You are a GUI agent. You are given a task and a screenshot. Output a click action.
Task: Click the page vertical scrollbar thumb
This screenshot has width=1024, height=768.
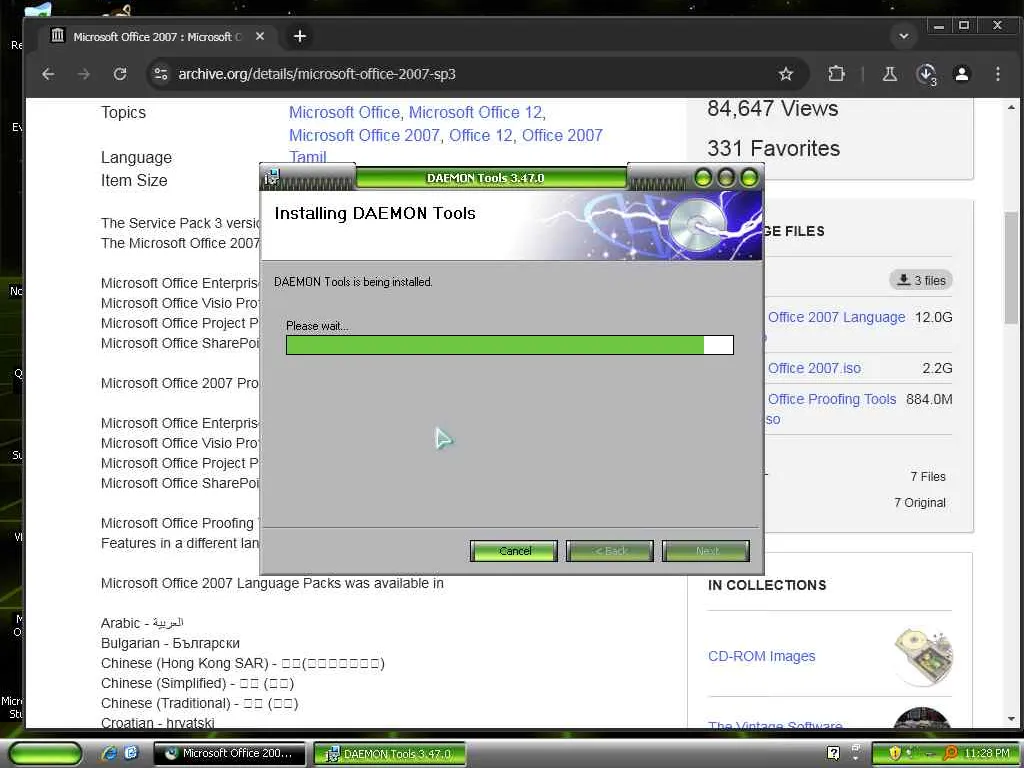tap(1011, 268)
